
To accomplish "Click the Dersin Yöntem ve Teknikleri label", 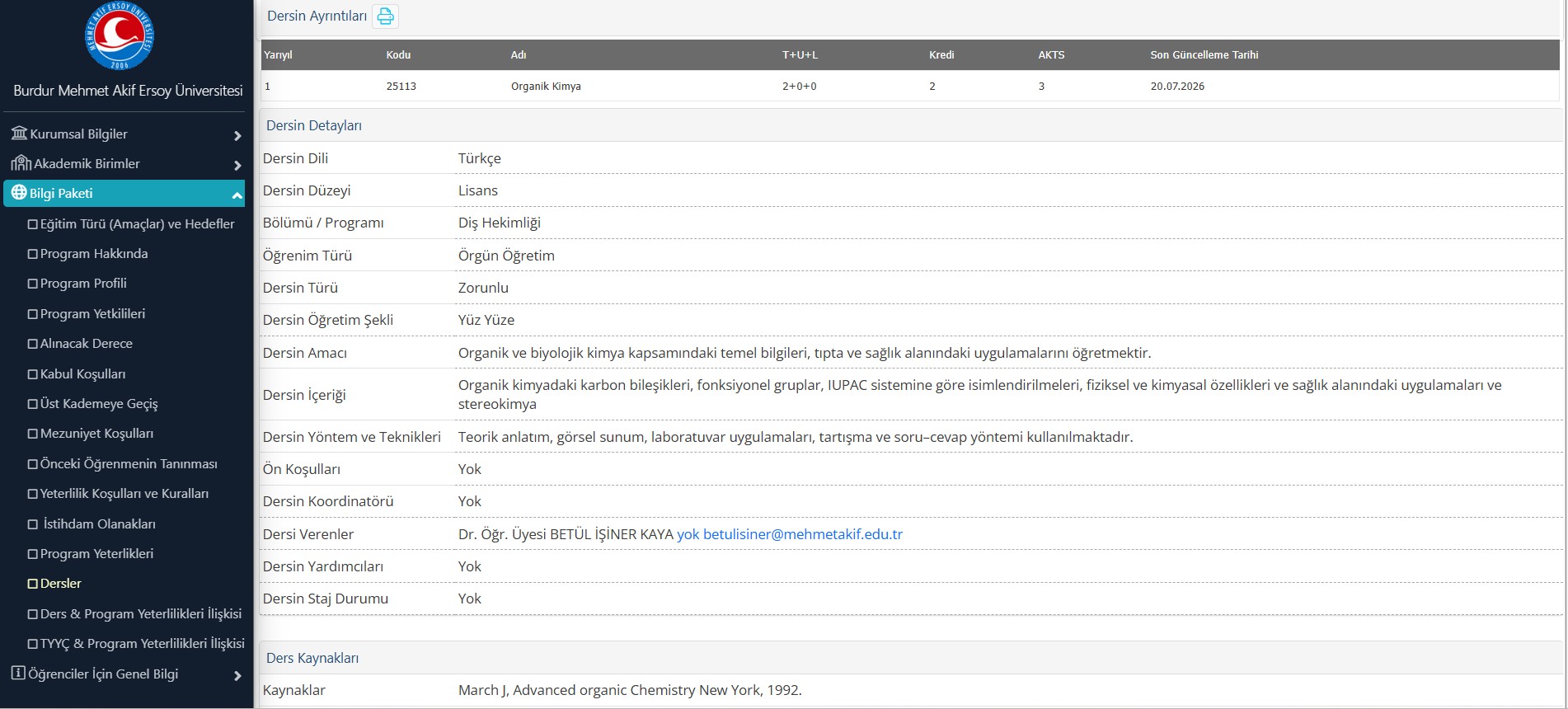I will tap(352, 437).
